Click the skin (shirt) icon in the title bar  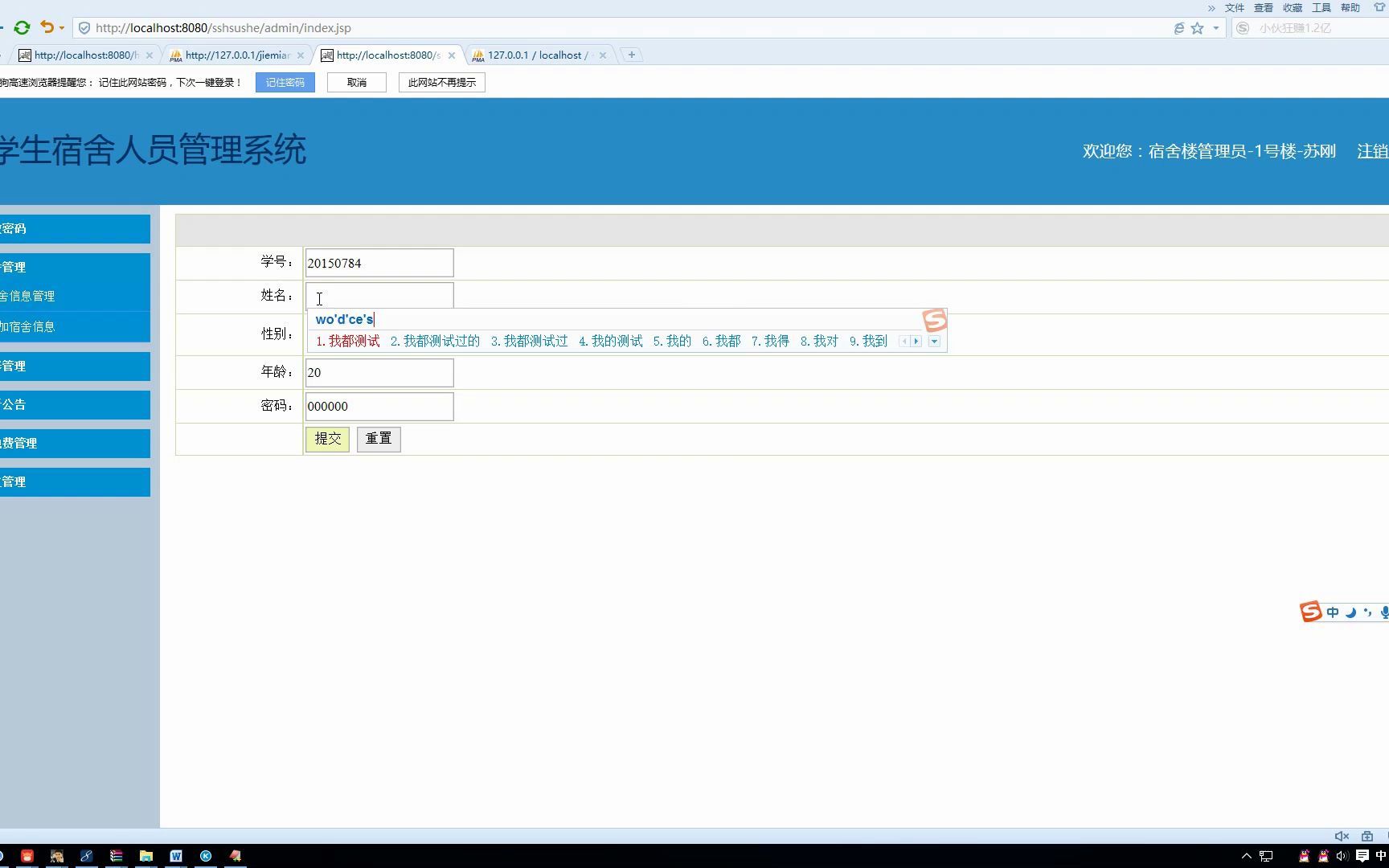(1380, 8)
